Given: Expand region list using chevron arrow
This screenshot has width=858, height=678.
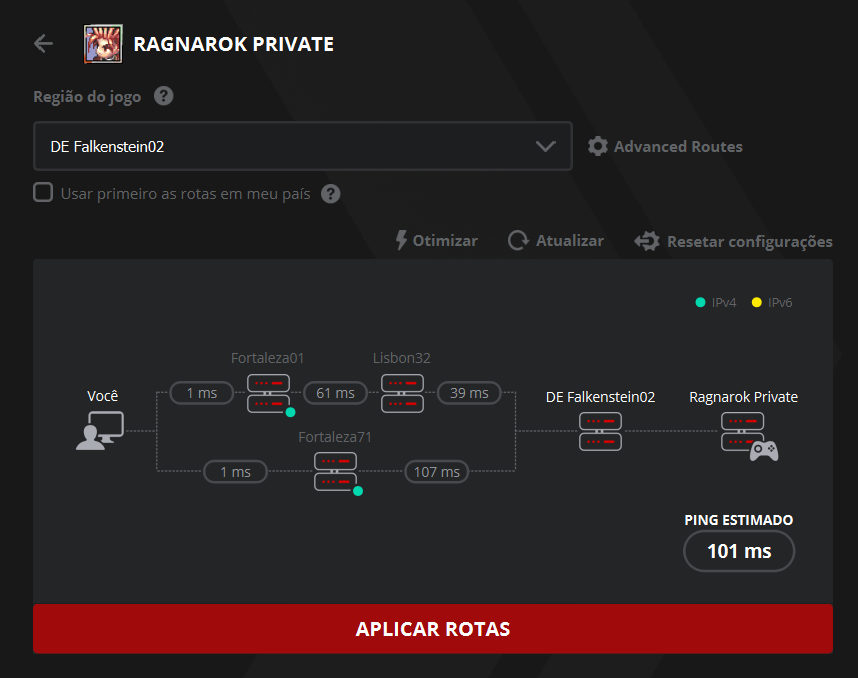Looking at the screenshot, I should pyautogui.click(x=545, y=146).
